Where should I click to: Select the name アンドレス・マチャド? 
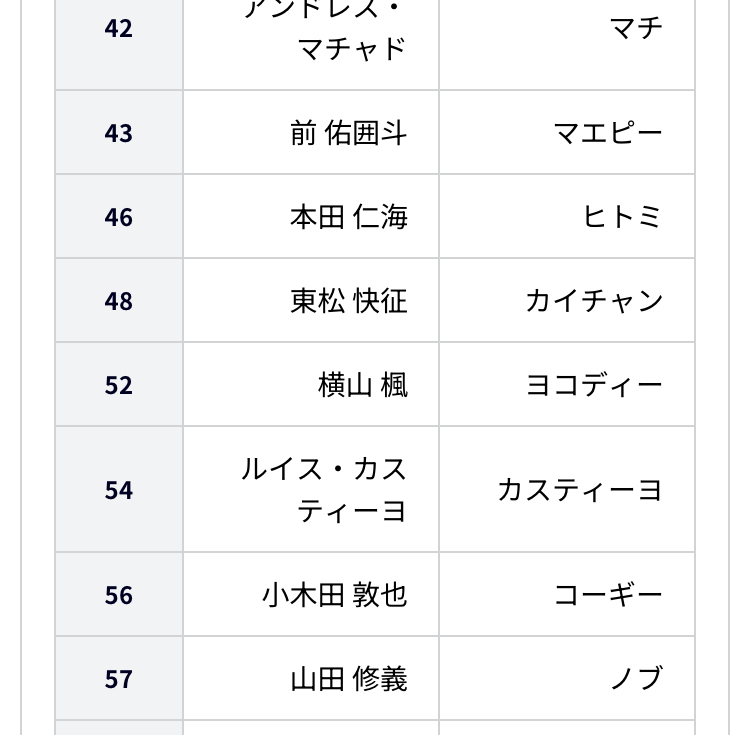[x=326, y=29]
